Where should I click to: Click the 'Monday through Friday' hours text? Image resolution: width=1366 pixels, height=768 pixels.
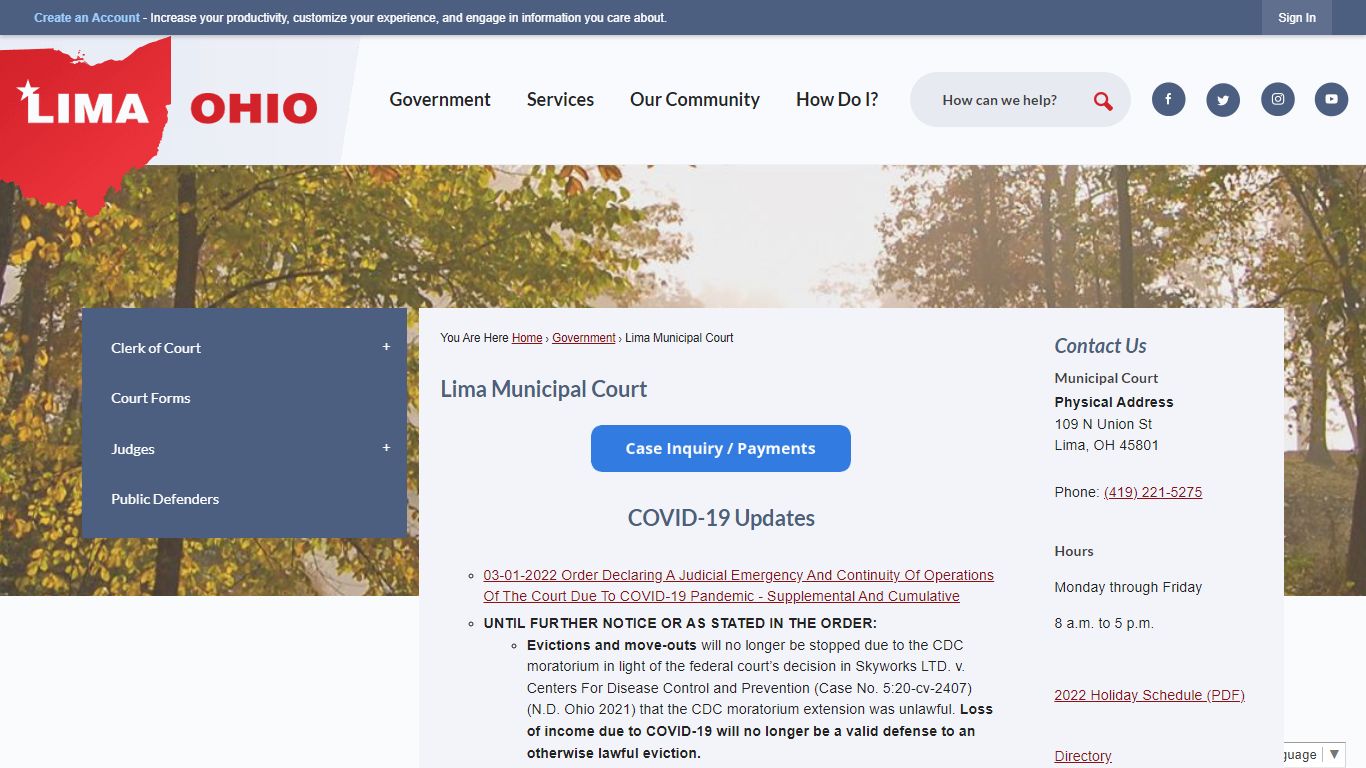pyautogui.click(x=1128, y=587)
